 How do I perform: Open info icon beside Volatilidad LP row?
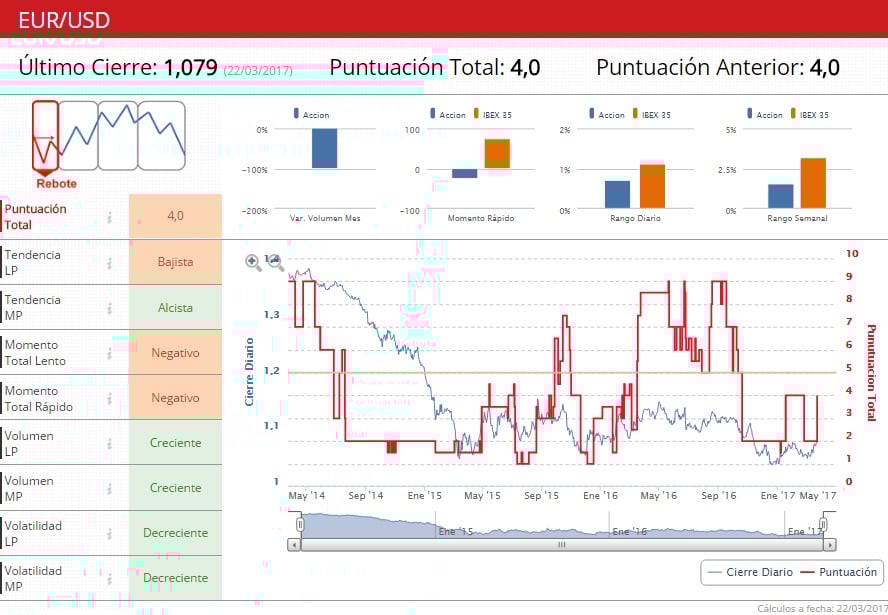[110, 533]
